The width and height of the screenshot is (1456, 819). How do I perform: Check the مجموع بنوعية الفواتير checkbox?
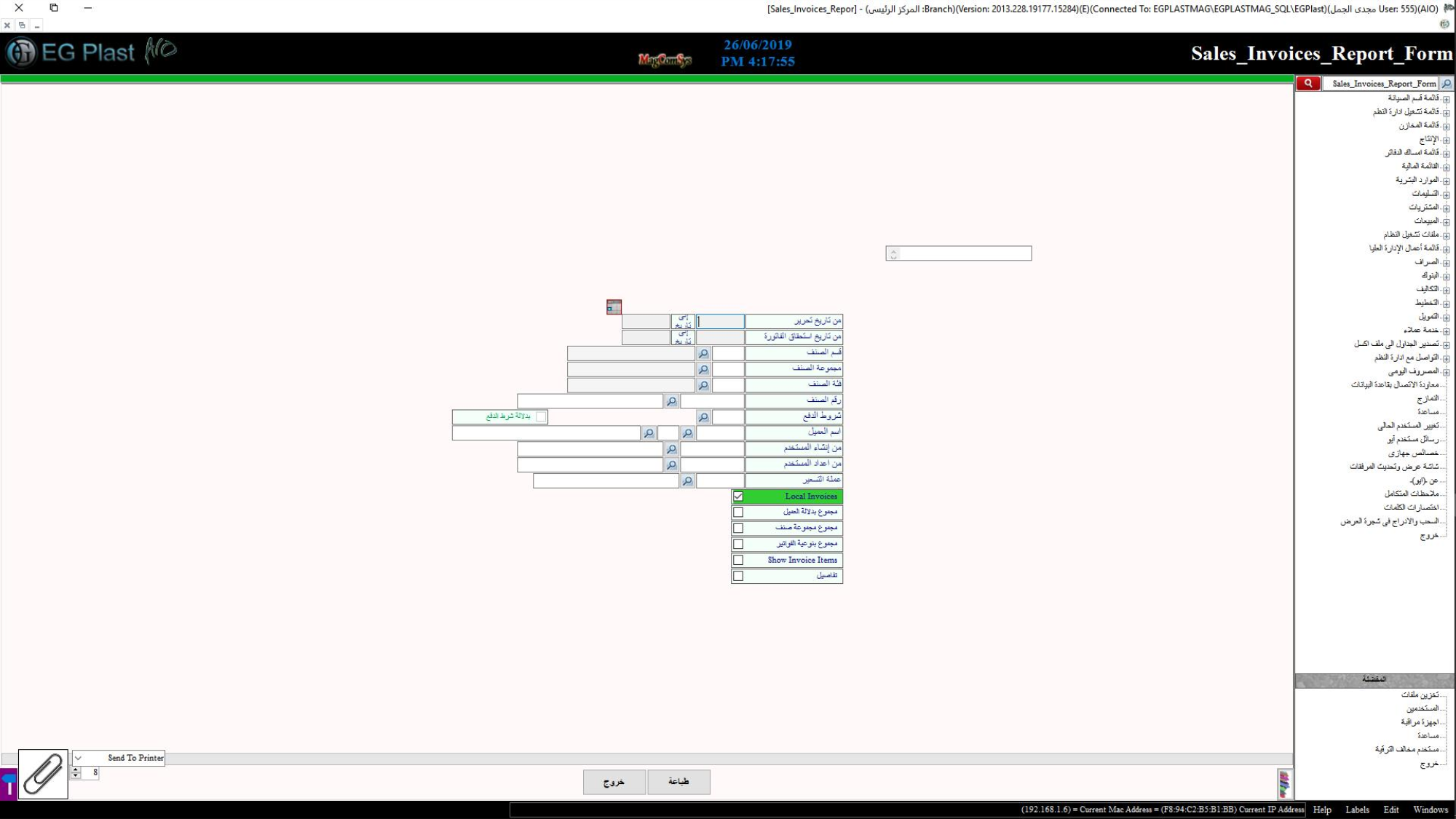click(738, 545)
